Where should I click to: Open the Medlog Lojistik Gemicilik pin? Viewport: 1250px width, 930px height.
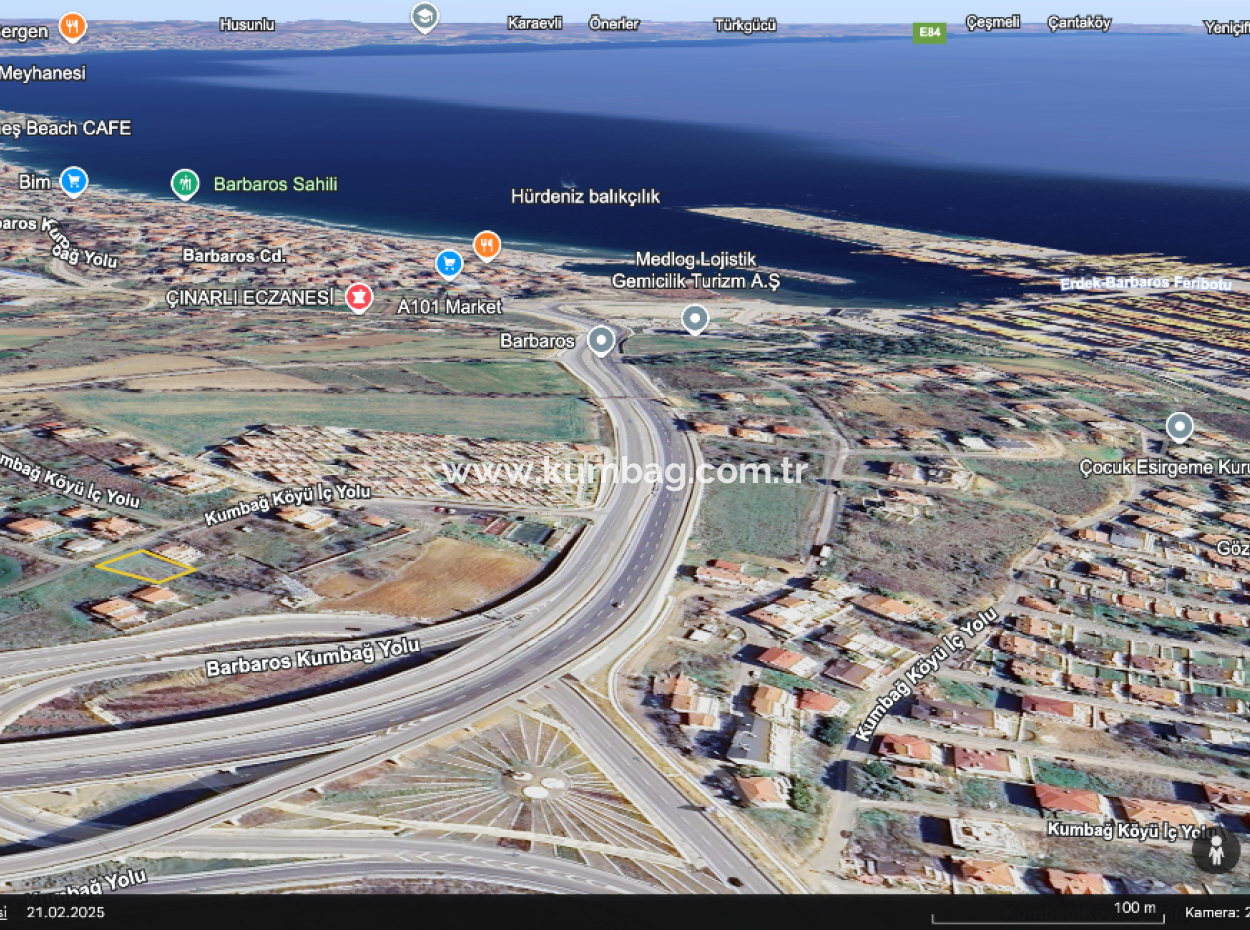[695, 319]
